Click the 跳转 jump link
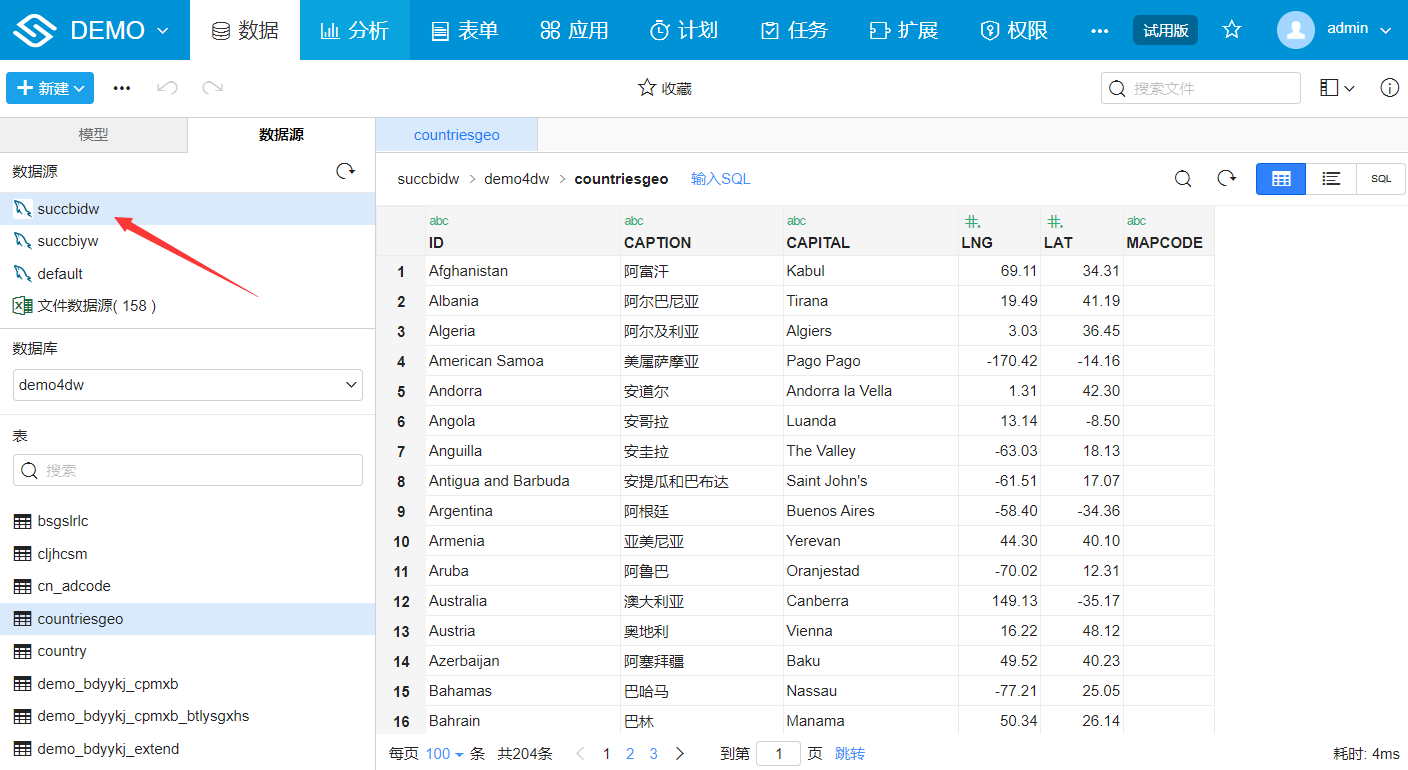 click(850, 754)
